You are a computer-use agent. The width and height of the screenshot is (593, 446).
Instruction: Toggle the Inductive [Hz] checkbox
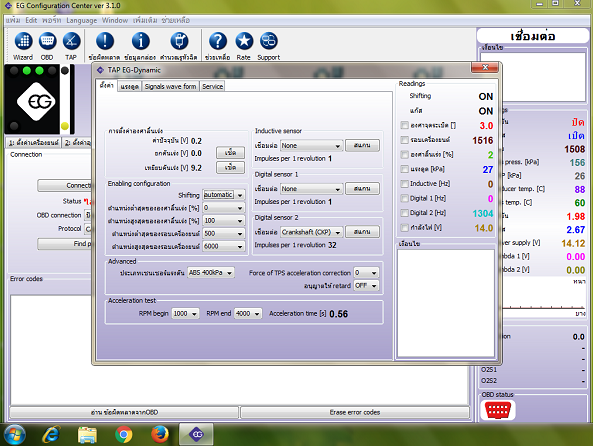(405, 183)
